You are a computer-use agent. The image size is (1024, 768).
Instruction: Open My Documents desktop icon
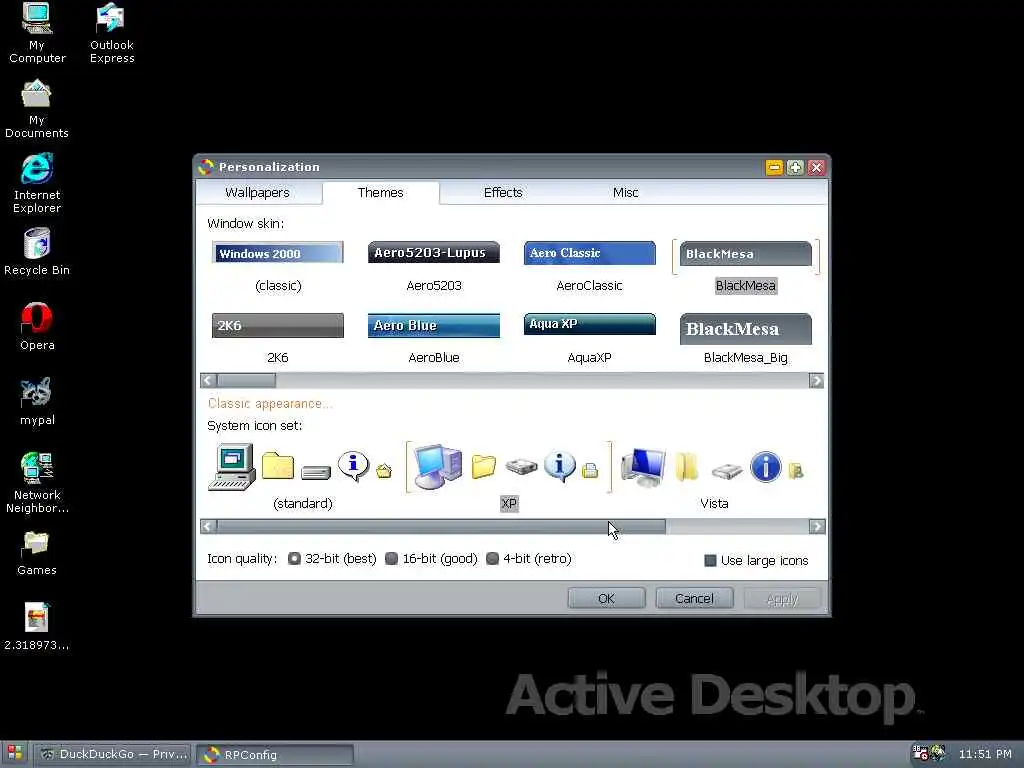click(x=37, y=108)
